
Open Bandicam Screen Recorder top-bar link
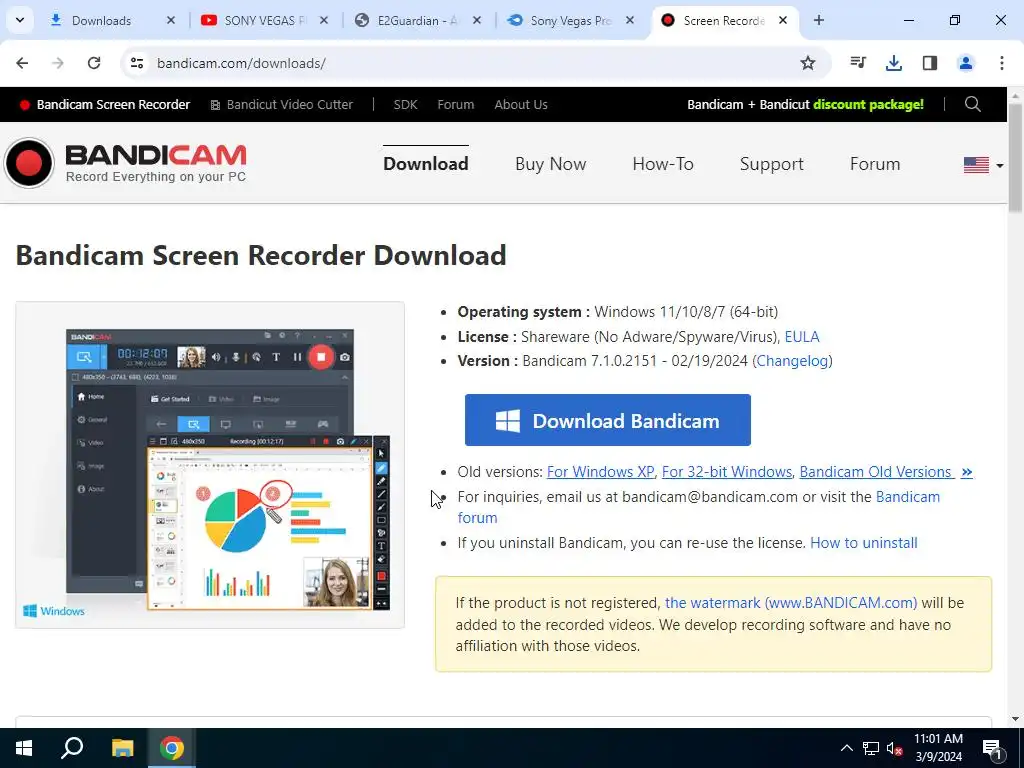[104, 104]
